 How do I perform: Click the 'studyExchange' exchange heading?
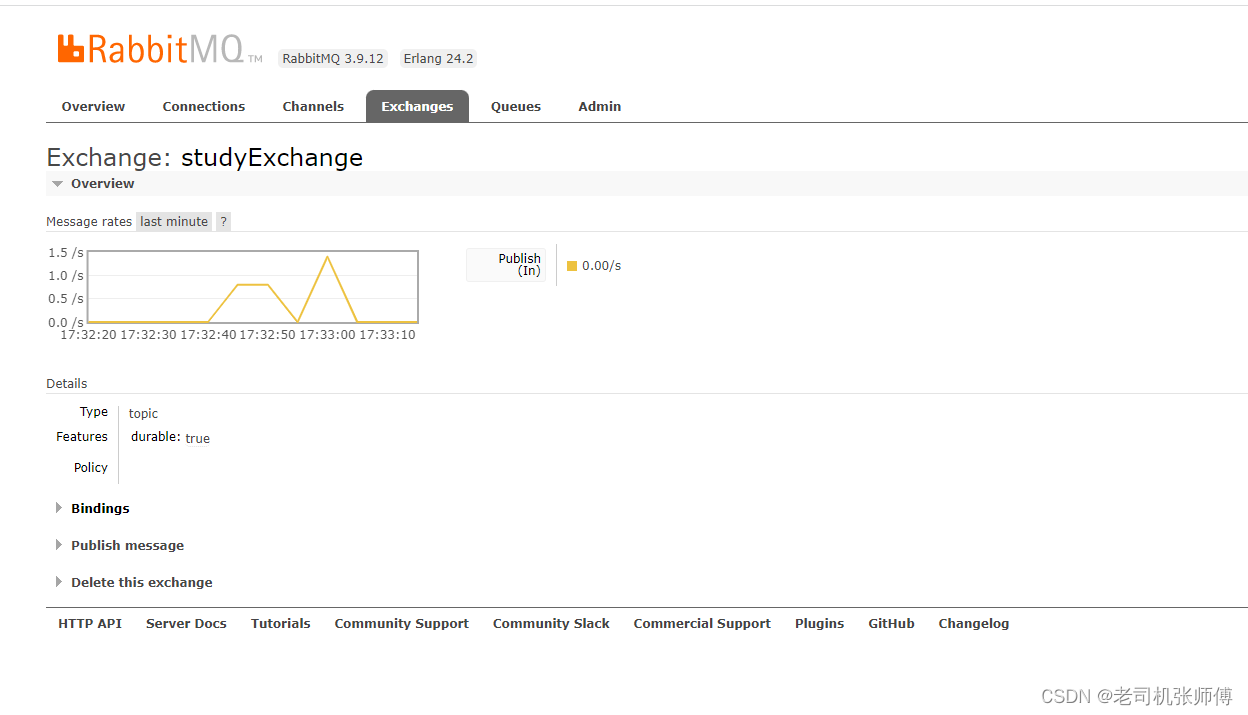[x=272, y=158]
